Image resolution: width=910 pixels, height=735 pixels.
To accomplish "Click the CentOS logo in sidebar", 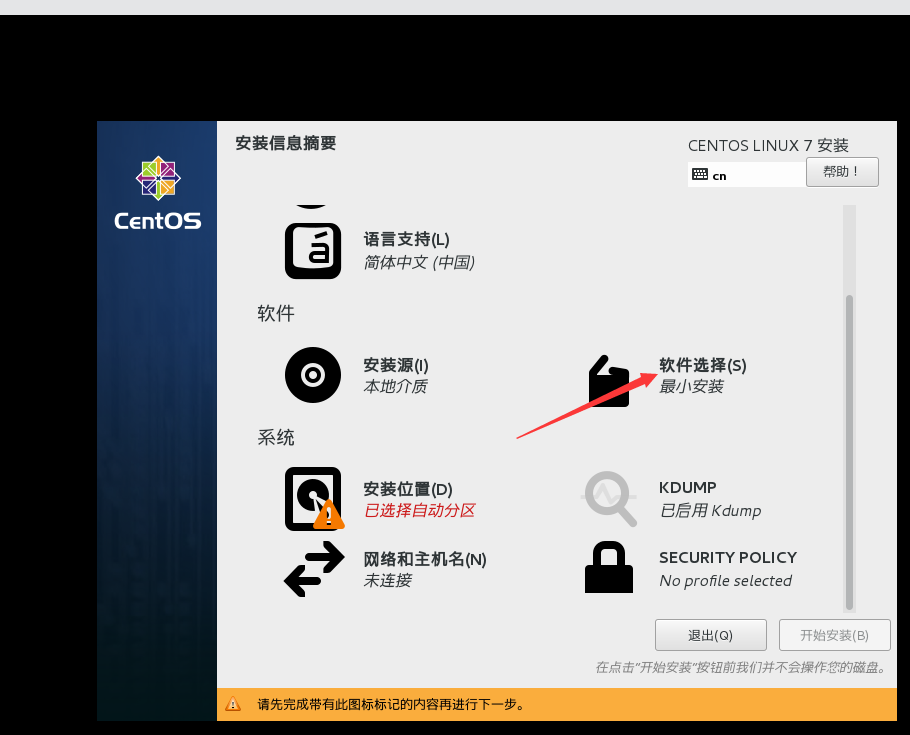I will pyautogui.click(x=158, y=193).
